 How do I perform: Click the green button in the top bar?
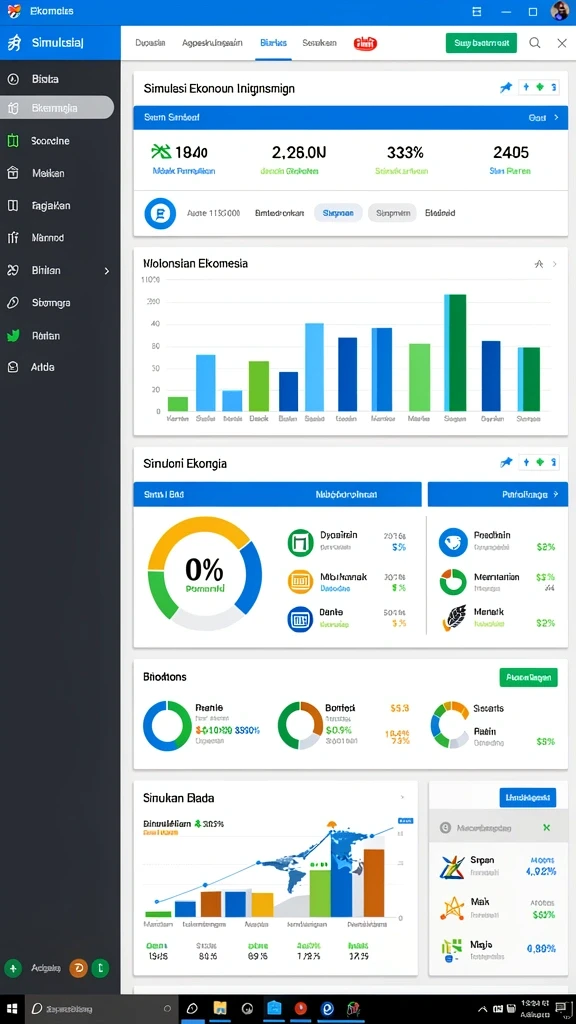(x=481, y=43)
